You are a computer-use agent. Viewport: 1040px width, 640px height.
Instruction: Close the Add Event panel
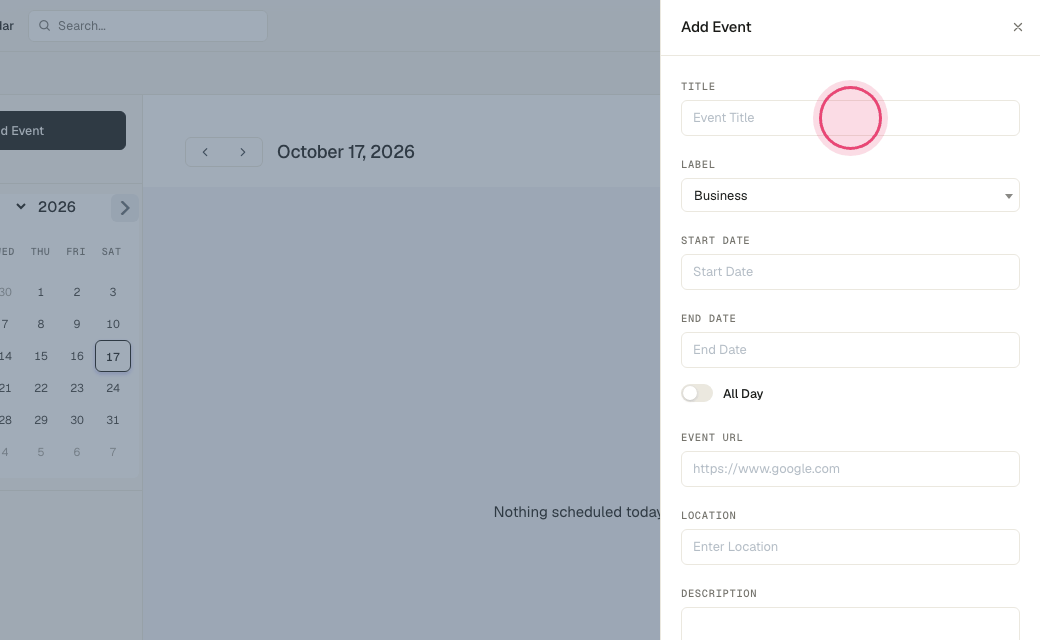(x=1017, y=27)
